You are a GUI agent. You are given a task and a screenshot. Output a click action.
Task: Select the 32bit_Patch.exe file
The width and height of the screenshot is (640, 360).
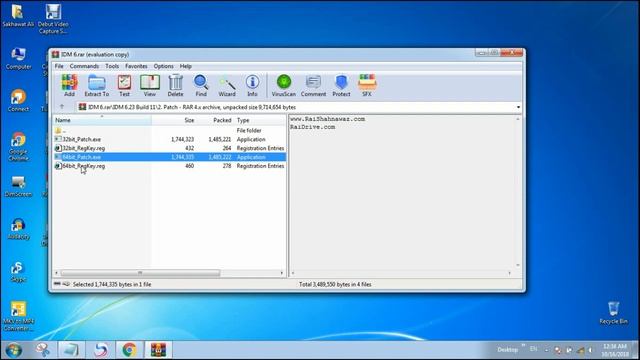click(169, 140)
